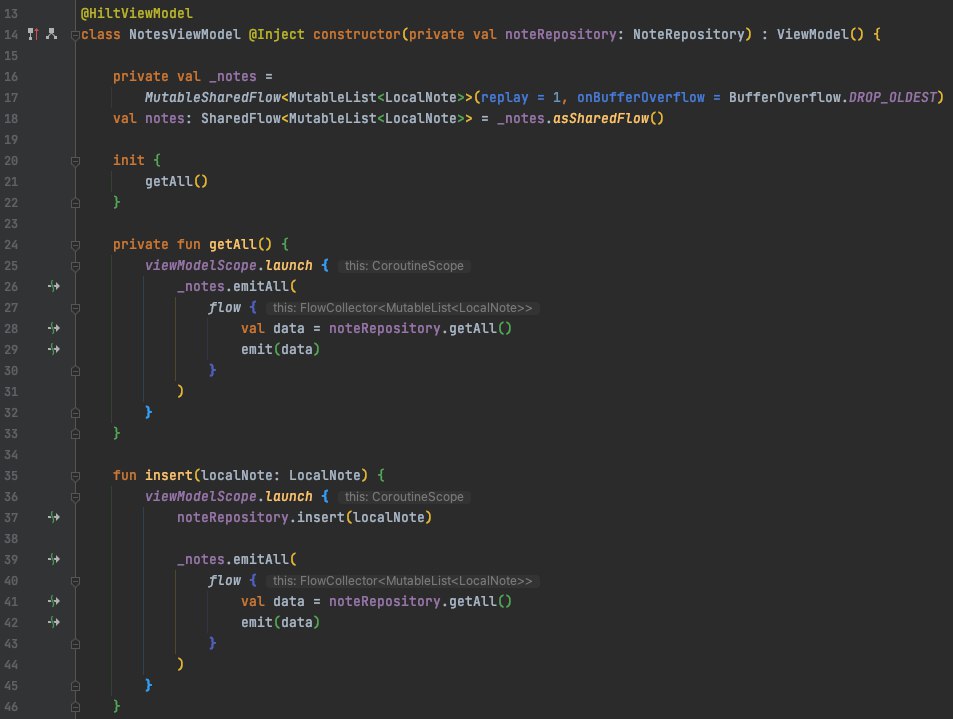Click _notes.emitAll( on line 26
The image size is (953, 719).
237,286
